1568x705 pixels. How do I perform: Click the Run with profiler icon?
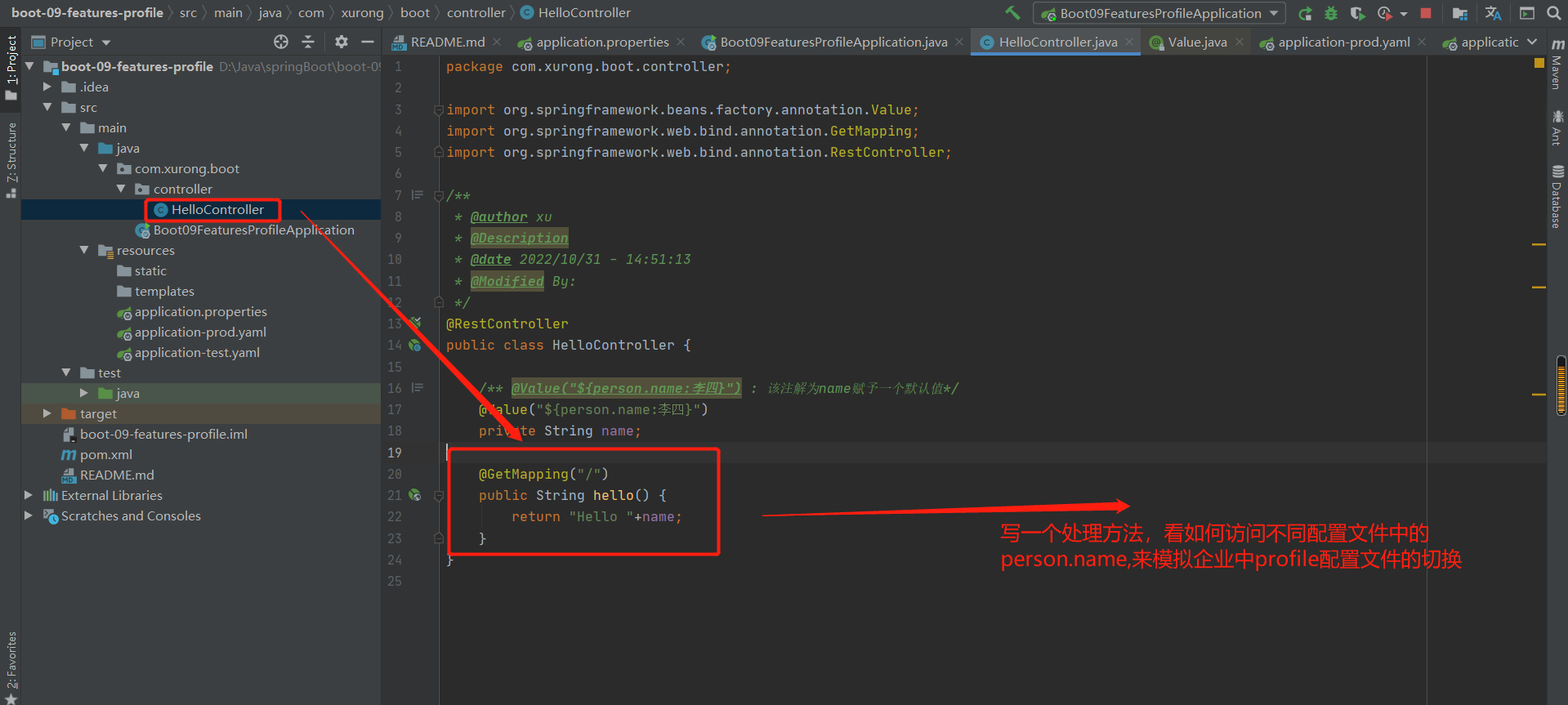[1384, 13]
